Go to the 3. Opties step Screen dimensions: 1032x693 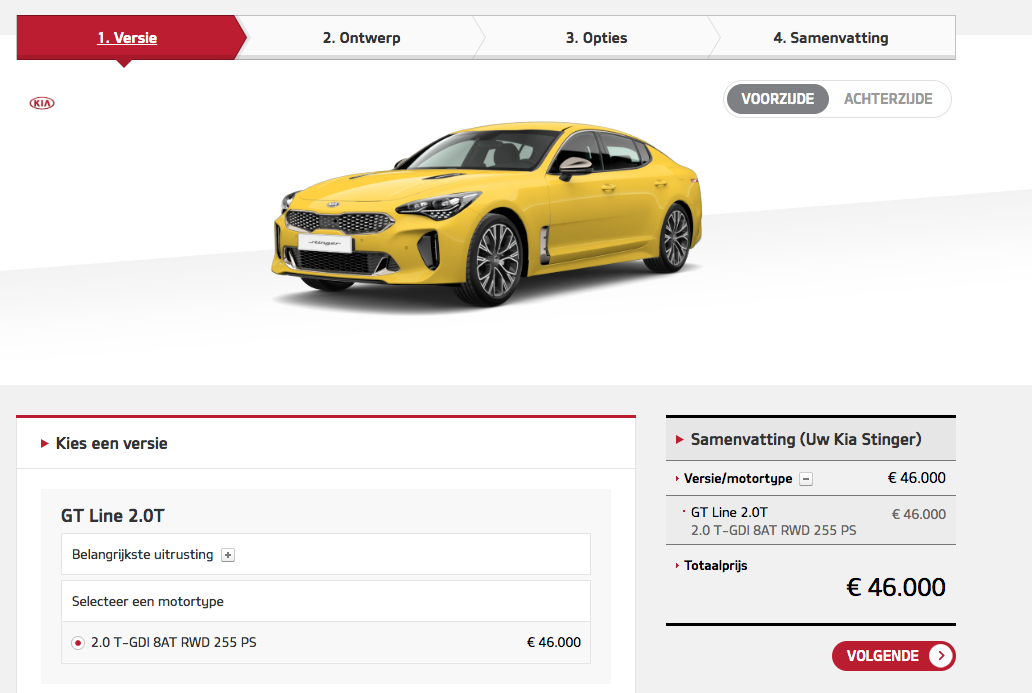596,38
